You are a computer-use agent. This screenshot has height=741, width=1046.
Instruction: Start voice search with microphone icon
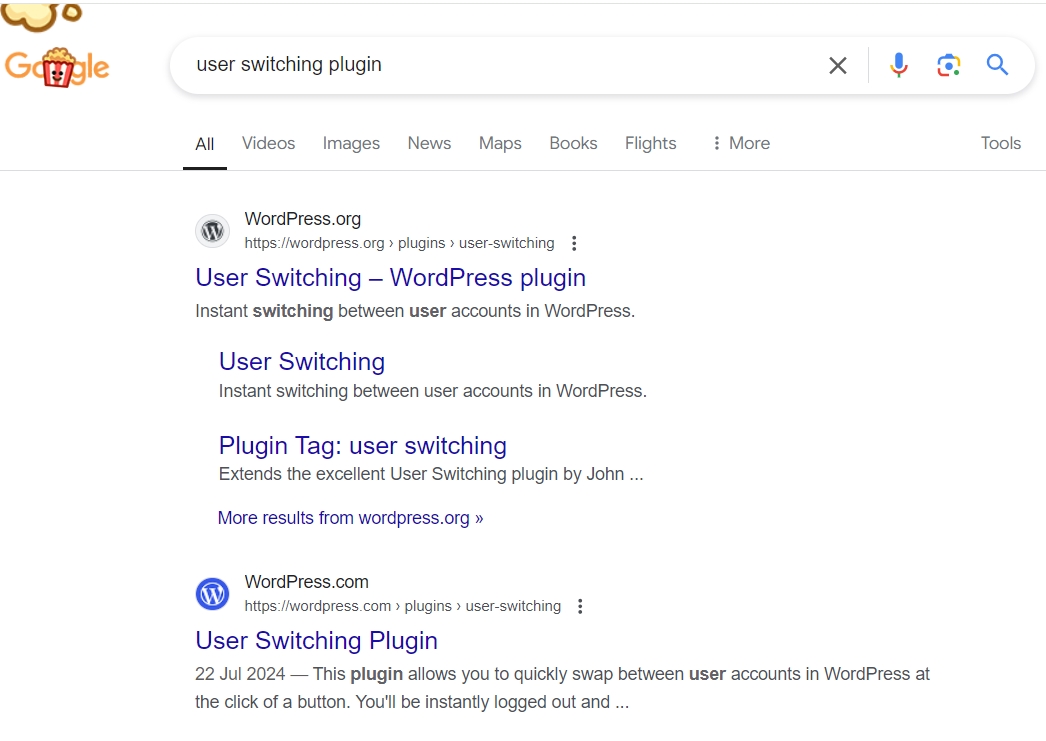click(x=899, y=66)
